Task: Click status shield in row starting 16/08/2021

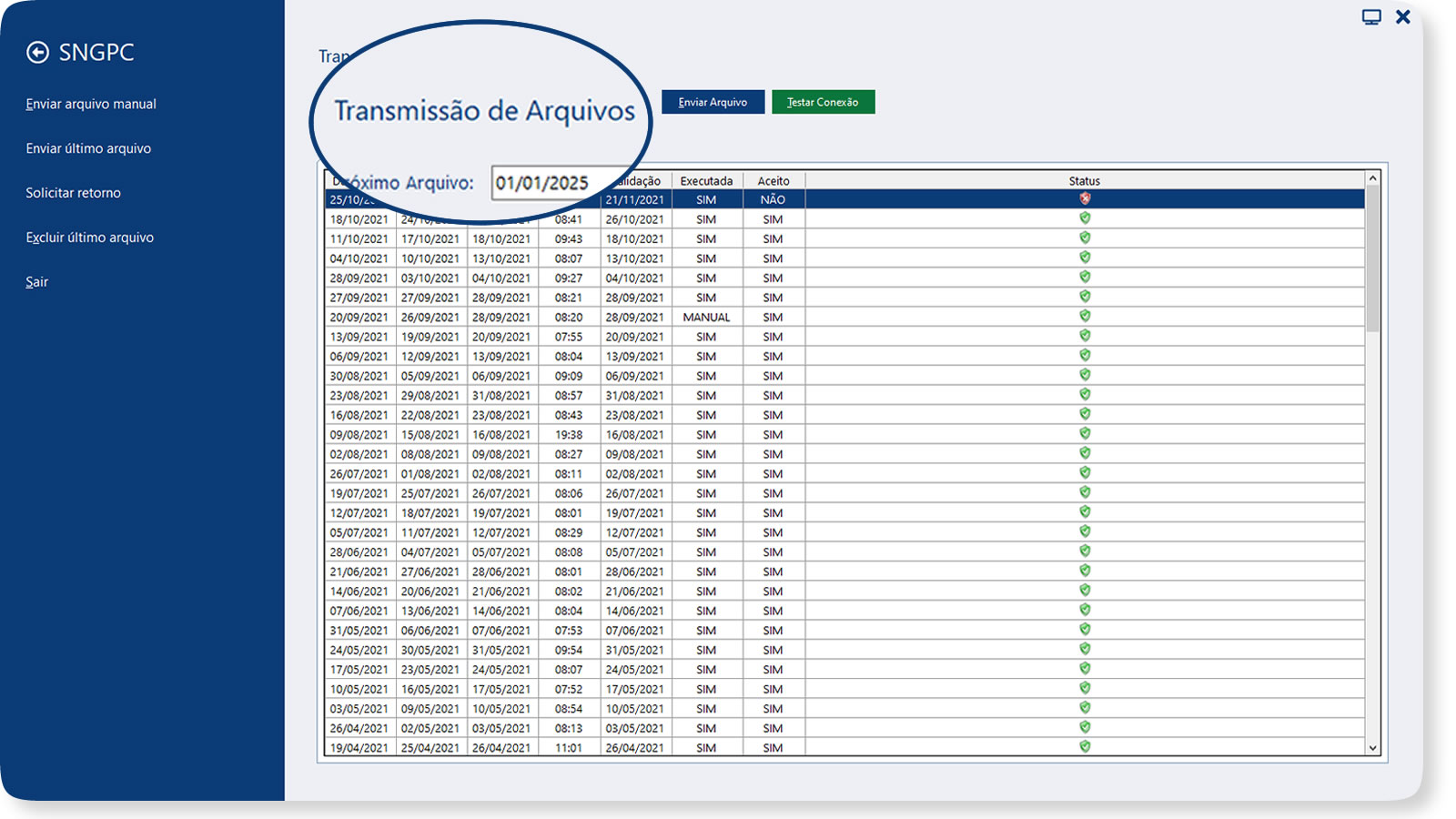Action: click(1085, 414)
